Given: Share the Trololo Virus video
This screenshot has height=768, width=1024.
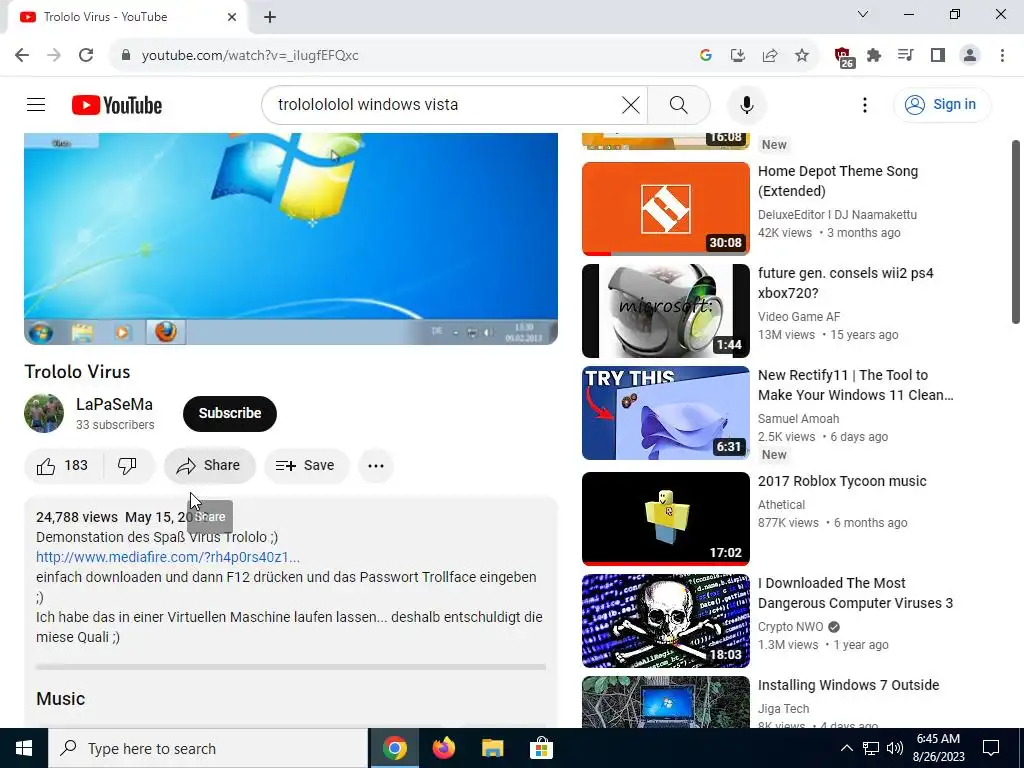Looking at the screenshot, I should (210, 466).
